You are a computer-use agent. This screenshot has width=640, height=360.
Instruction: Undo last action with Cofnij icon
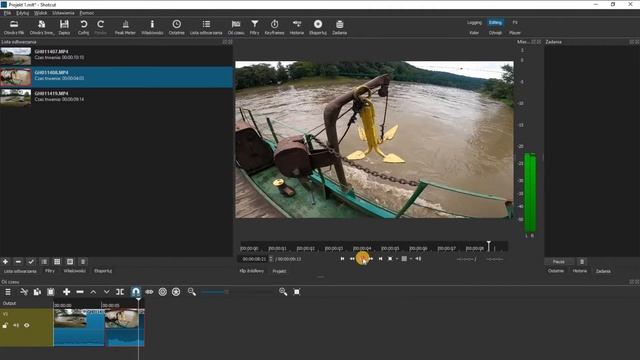click(83, 24)
